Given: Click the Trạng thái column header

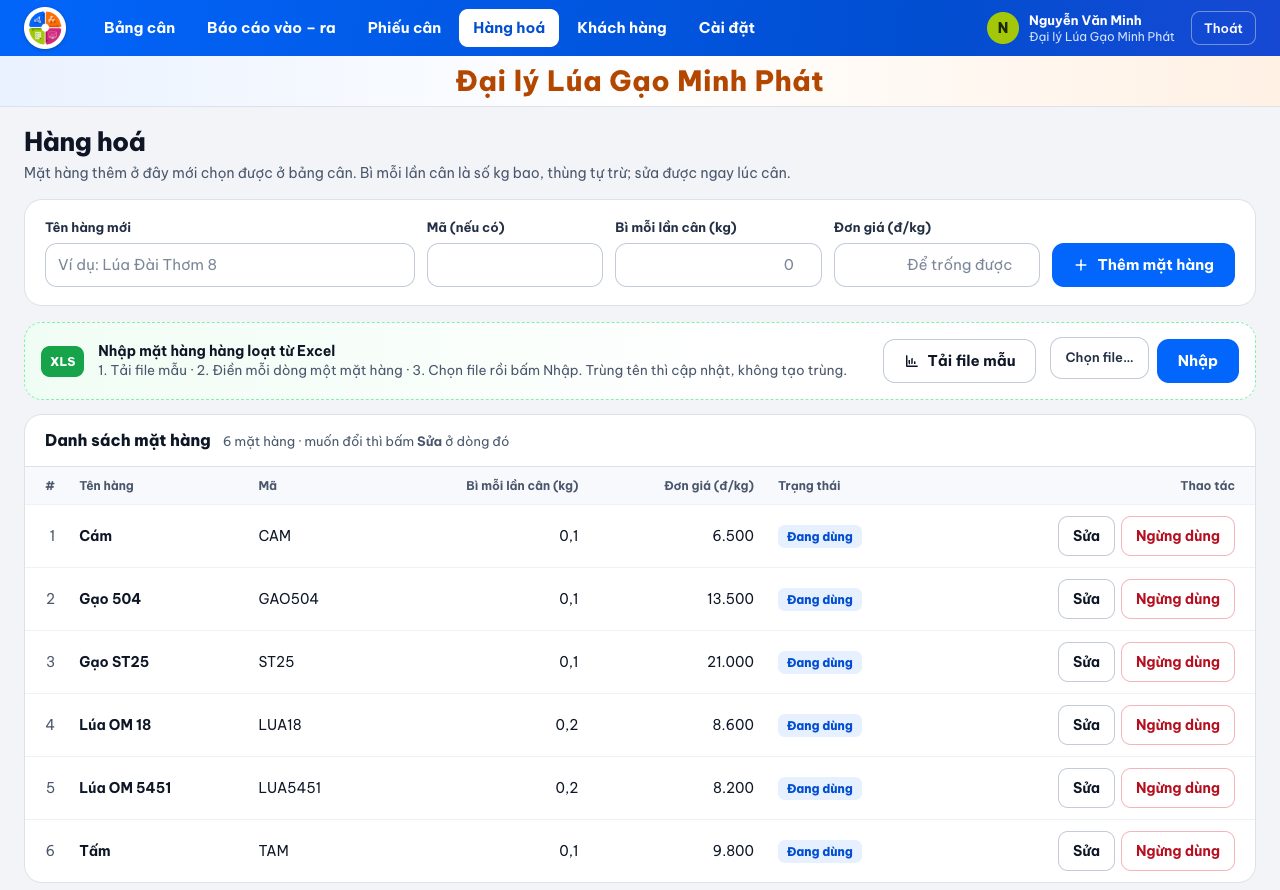Looking at the screenshot, I should [809, 486].
